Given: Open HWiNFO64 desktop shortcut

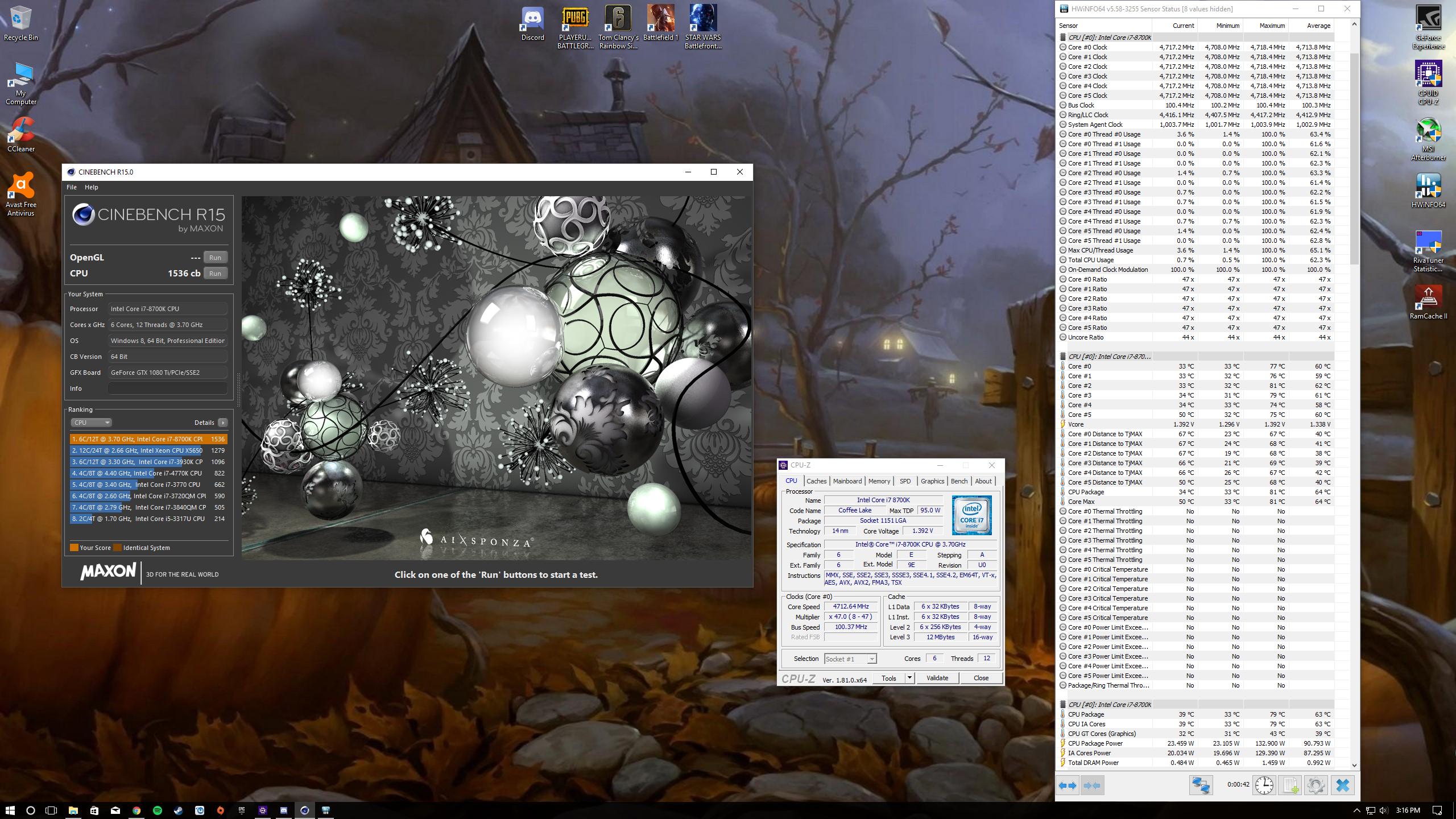Looking at the screenshot, I should tap(1428, 191).
